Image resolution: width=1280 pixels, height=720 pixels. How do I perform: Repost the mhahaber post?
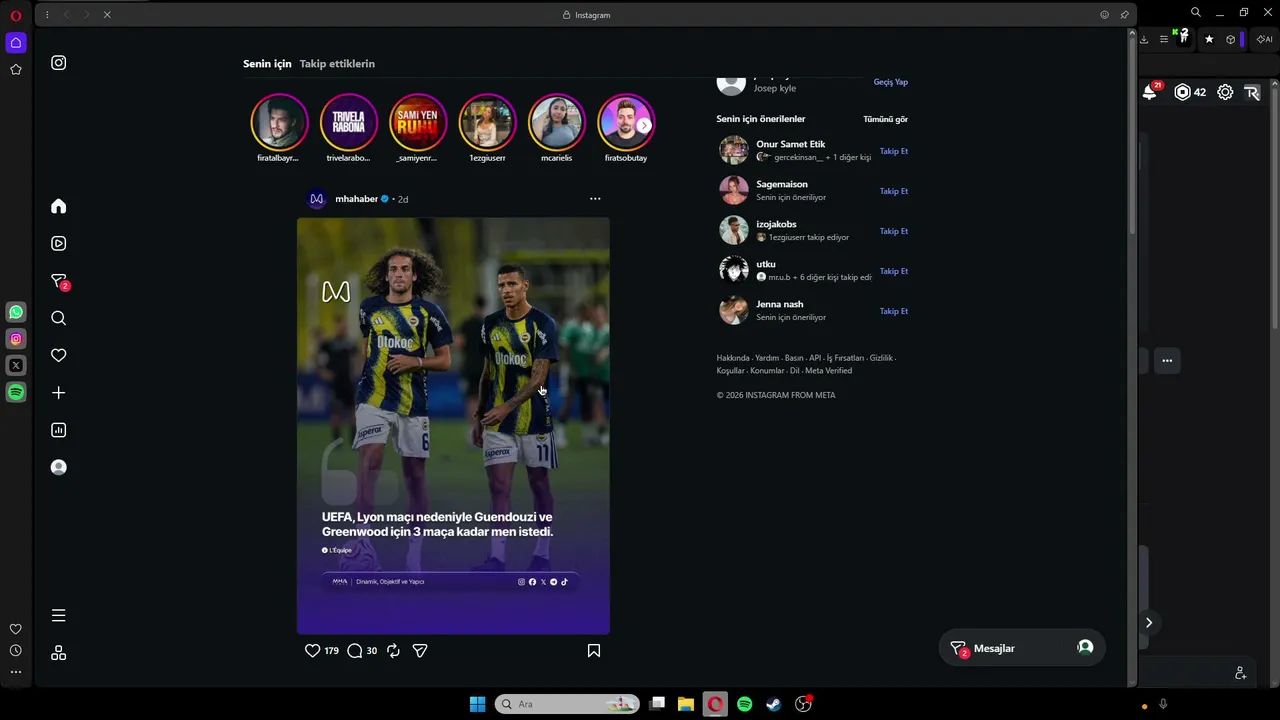(393, 650)
